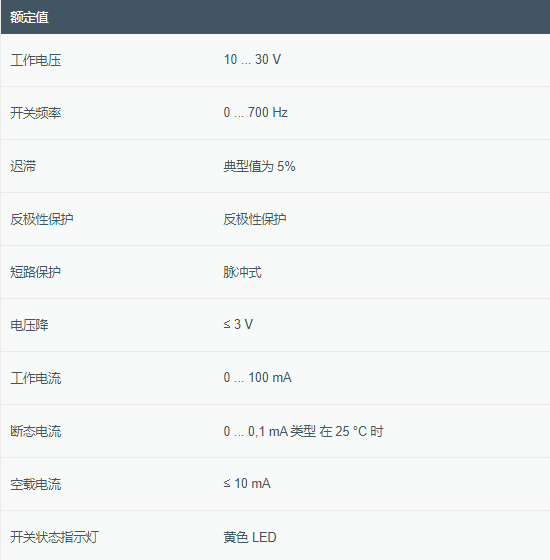Select the 工作电压 row label
Screen dimensions: 550x560
point(35,60)
